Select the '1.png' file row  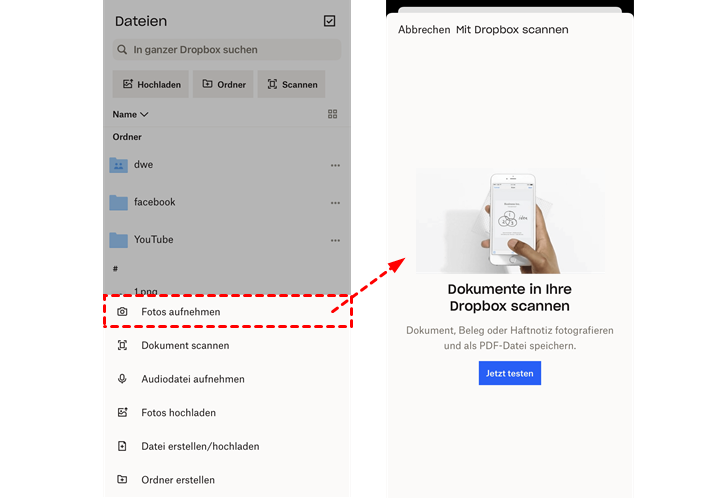(227, 291)
